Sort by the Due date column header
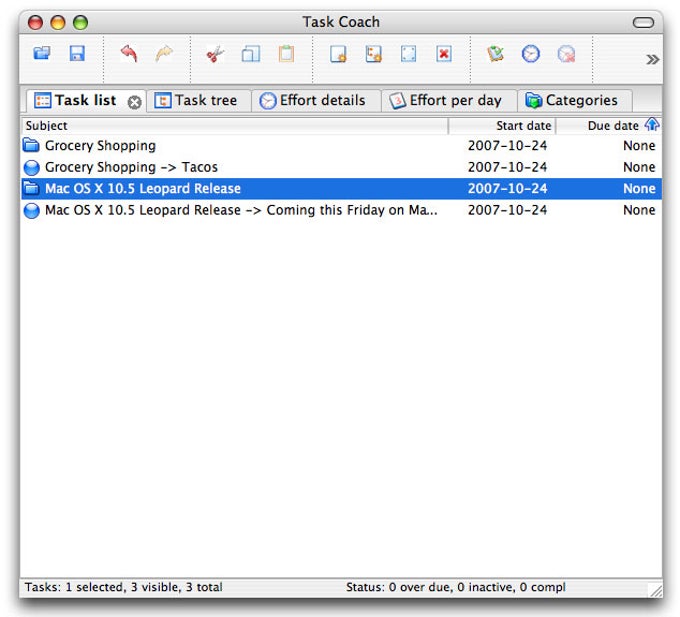Screen dimensions: 680x617 click(x=609, y=126)
